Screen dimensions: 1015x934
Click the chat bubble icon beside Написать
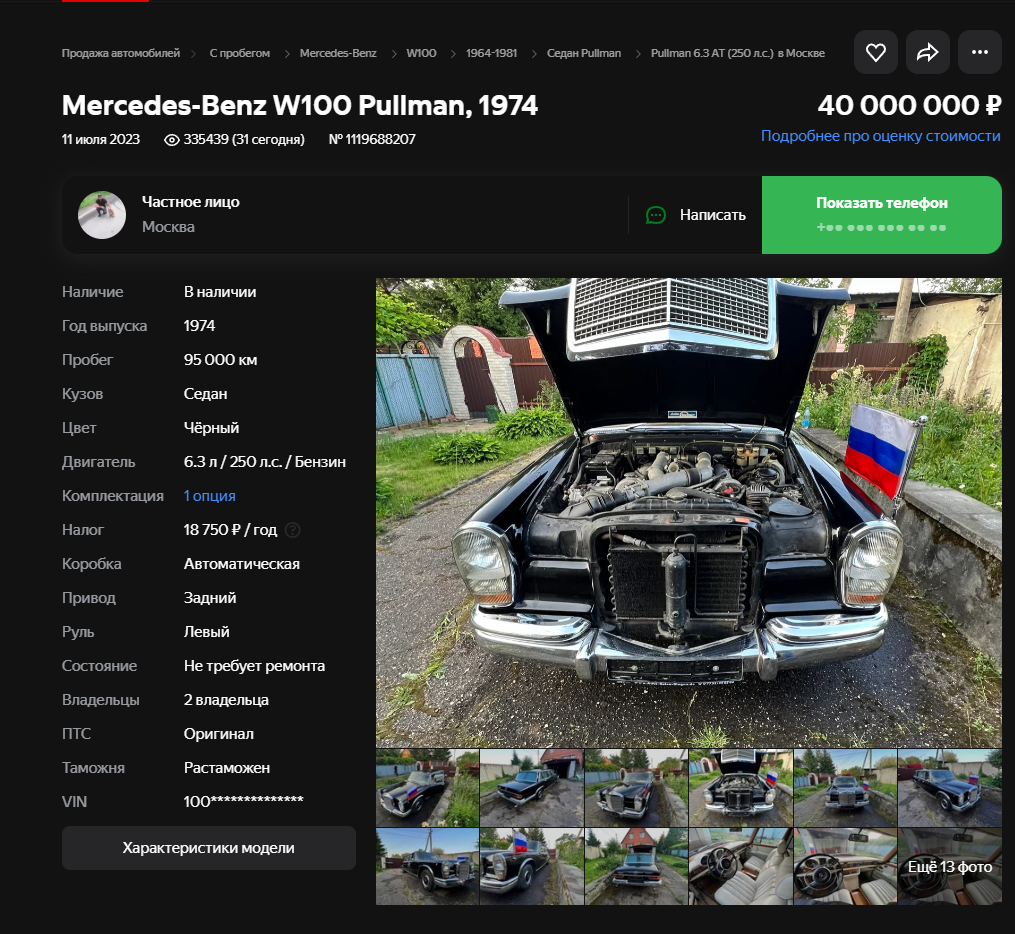click(656, 215)
